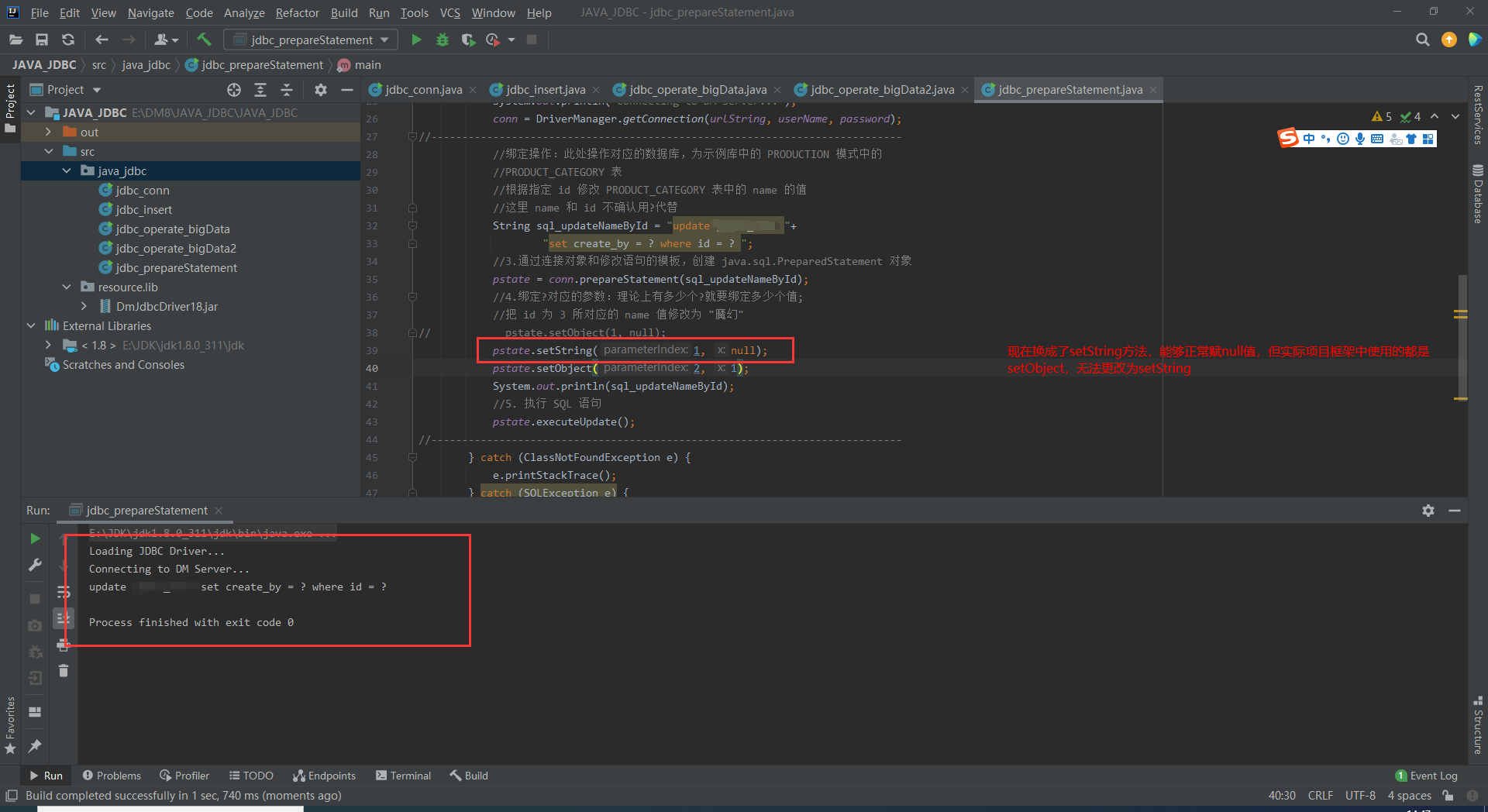Toggle tool window quick-access in status bar corner

[12, 796]
